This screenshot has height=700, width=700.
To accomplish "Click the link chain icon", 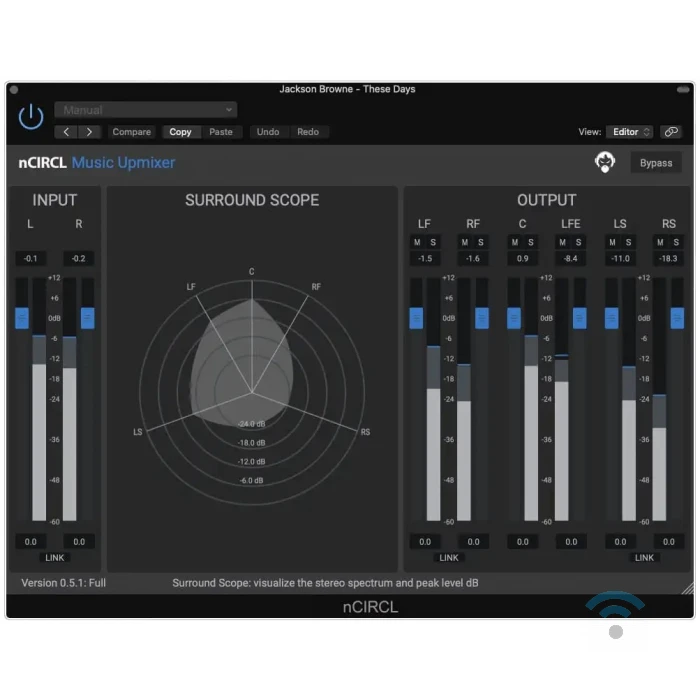I will (x=671, y=132).
